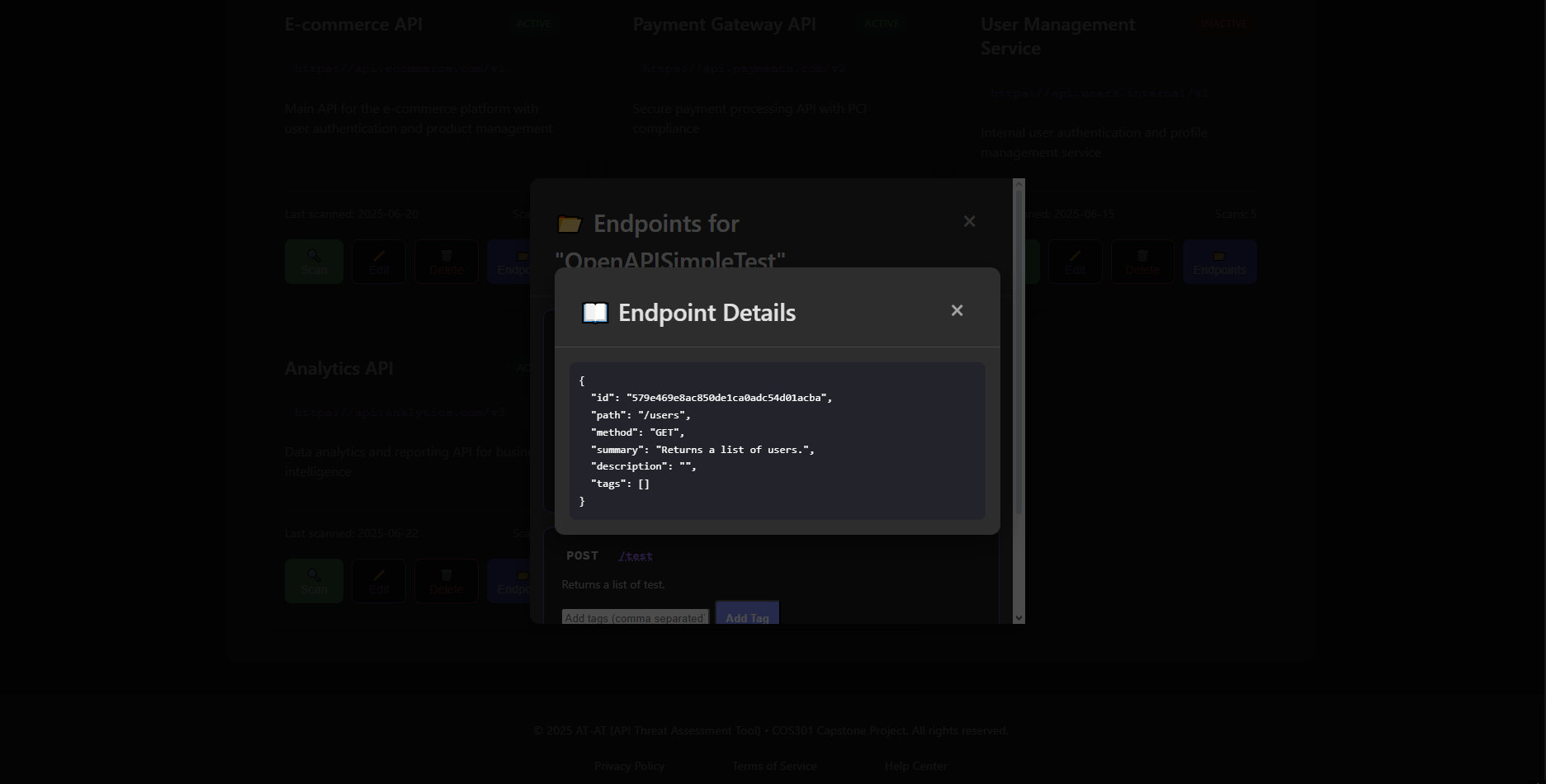The image size is (1546, 784).
Task: Open the Terms of Service footer link
Action: (x=774, y=766)
